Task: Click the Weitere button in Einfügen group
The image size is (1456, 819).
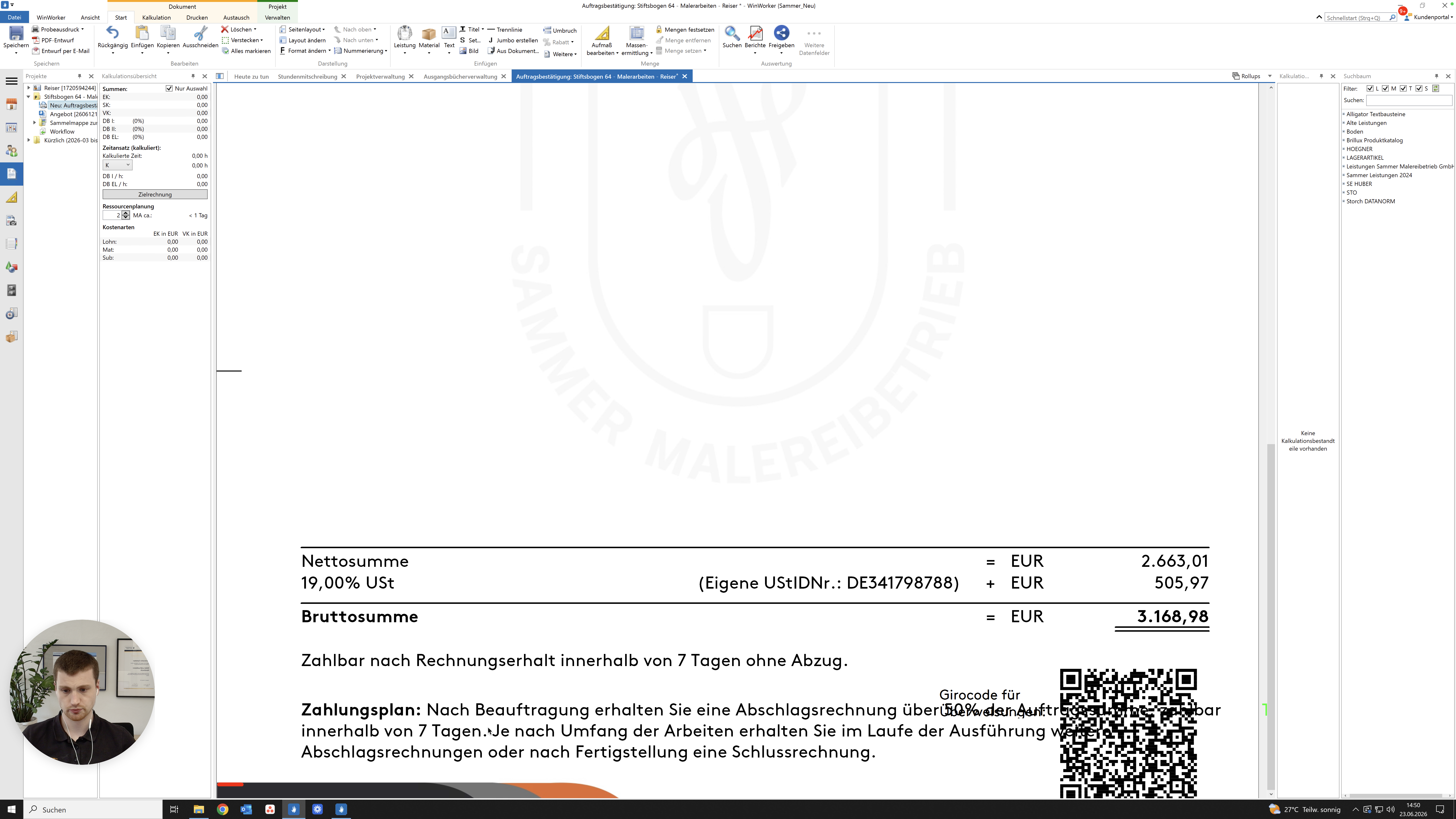Action: 560,54
